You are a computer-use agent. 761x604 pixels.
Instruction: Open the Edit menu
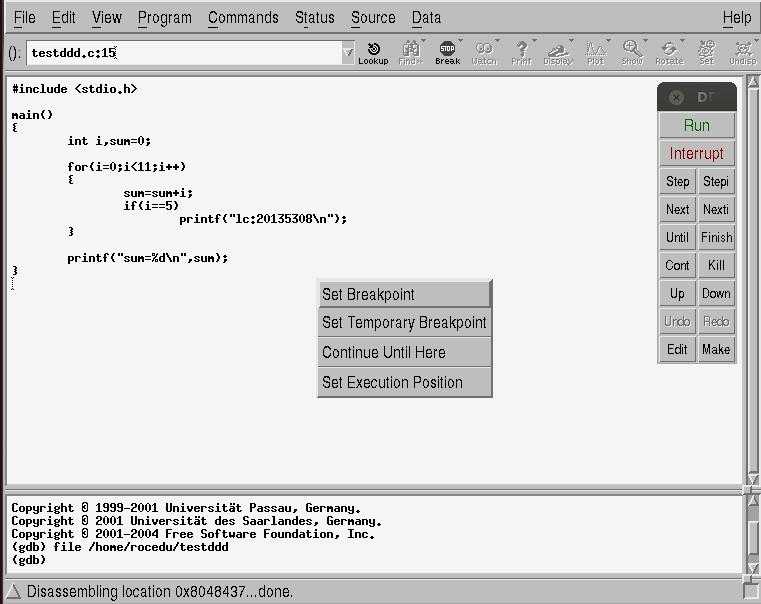point(64,18)
